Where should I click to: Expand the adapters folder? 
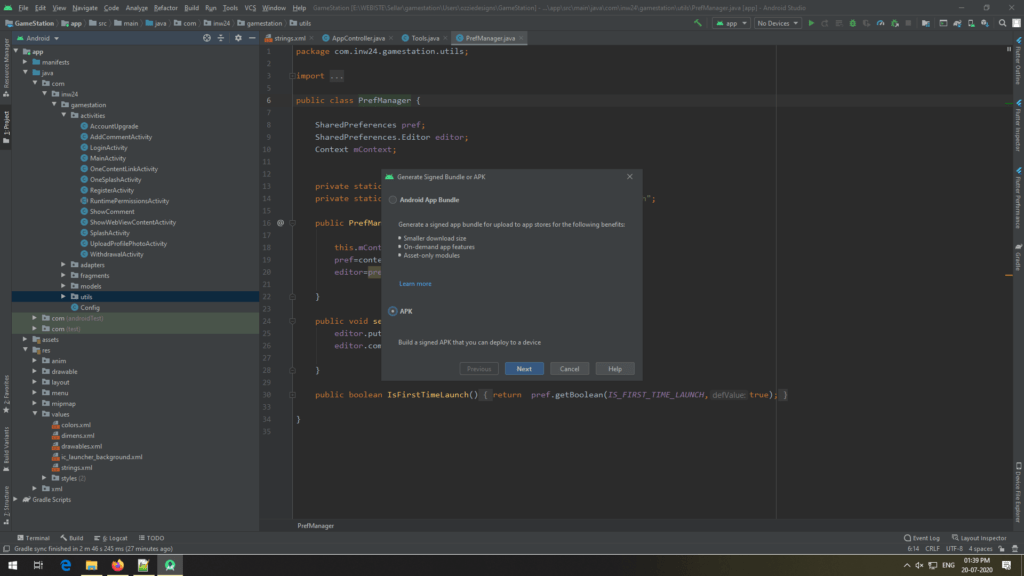(x=64, y=264)
